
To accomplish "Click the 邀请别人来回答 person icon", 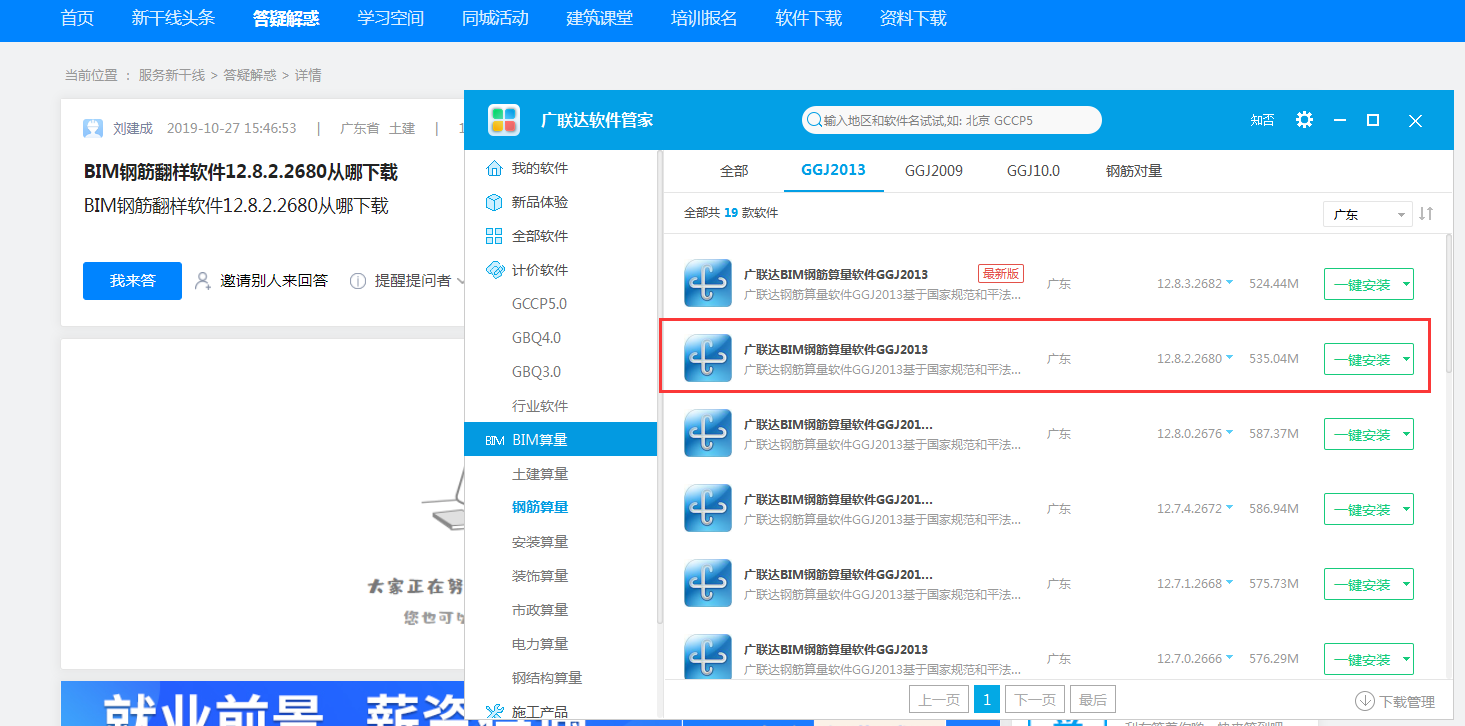I will coord(203,281).
